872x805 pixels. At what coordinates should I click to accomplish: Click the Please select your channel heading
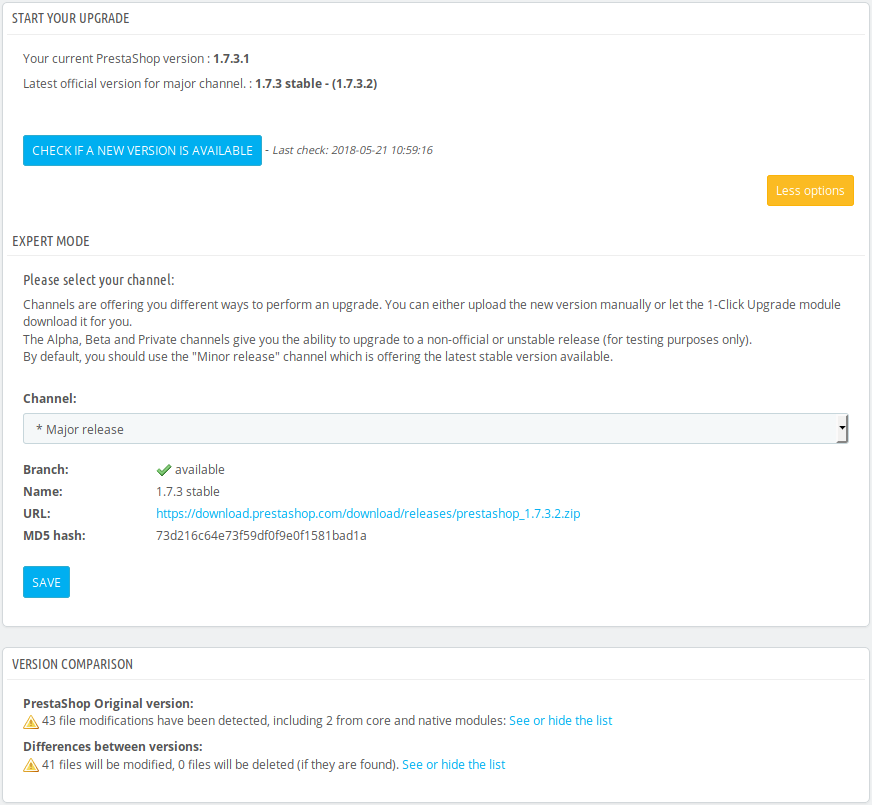[x=99, y=280]
